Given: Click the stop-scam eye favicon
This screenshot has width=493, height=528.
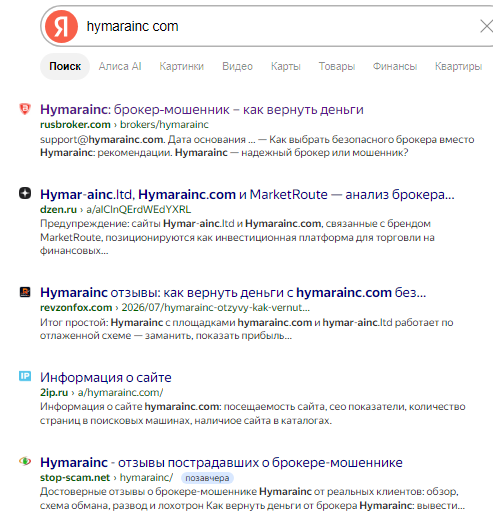Looking at the screenshot, I should click(25, 461).
